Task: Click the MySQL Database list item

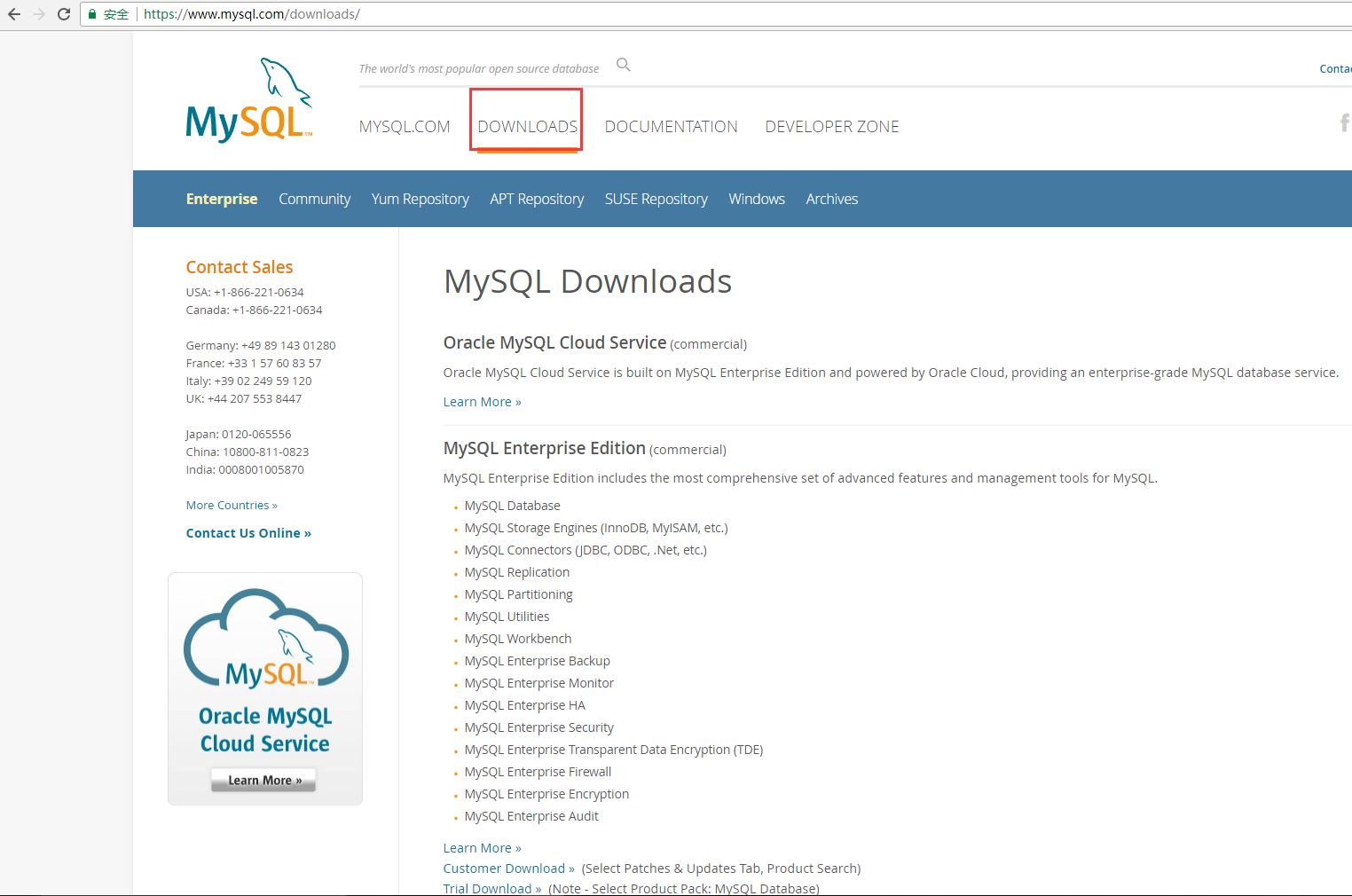Action: coord(513,506)
